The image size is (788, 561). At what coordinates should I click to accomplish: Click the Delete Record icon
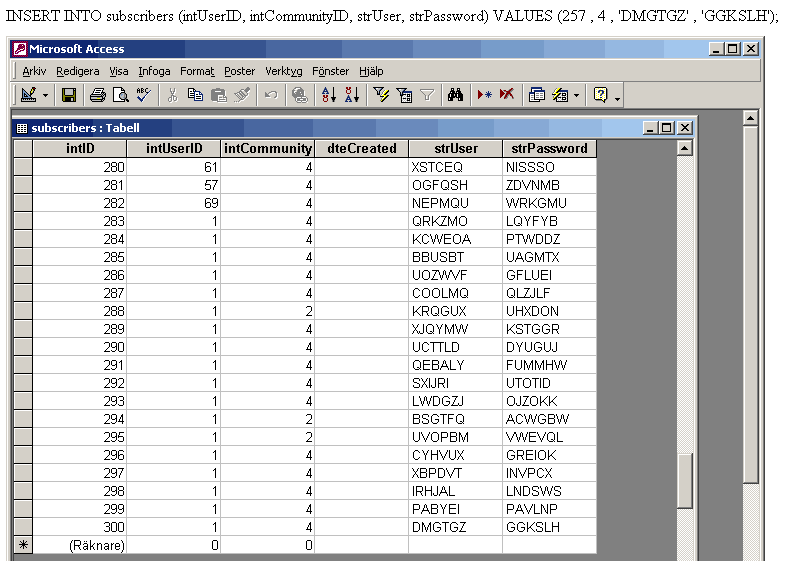pyautogui.click(x=507, y=95)
